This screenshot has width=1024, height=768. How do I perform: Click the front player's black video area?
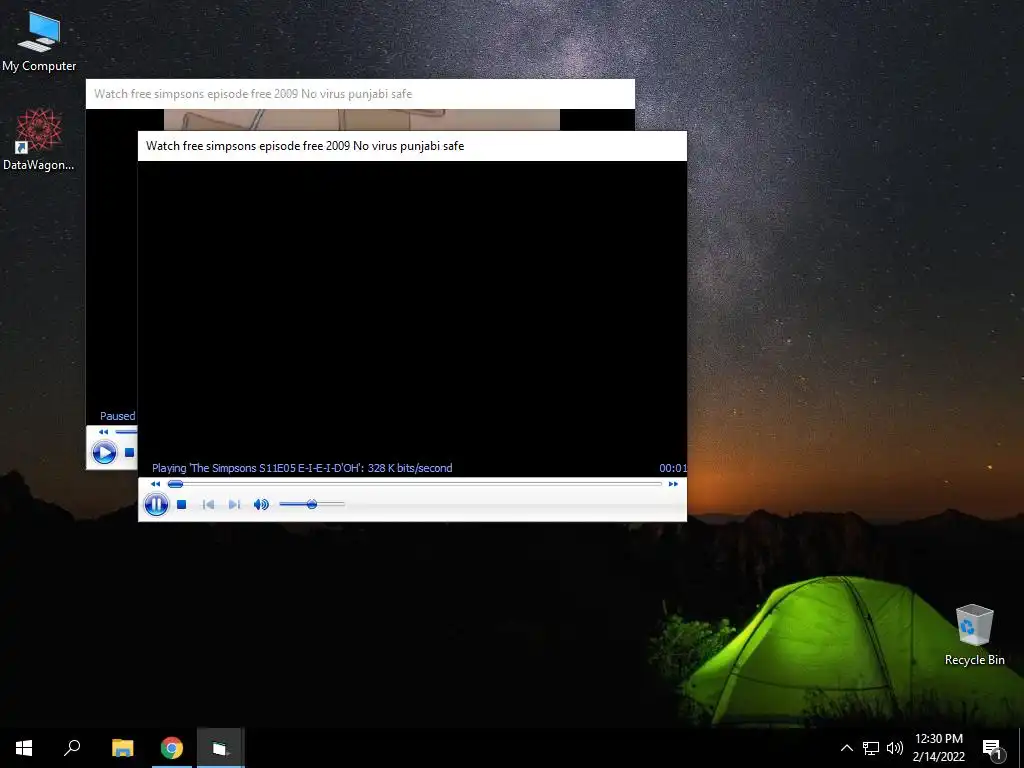tap(412, 310)
